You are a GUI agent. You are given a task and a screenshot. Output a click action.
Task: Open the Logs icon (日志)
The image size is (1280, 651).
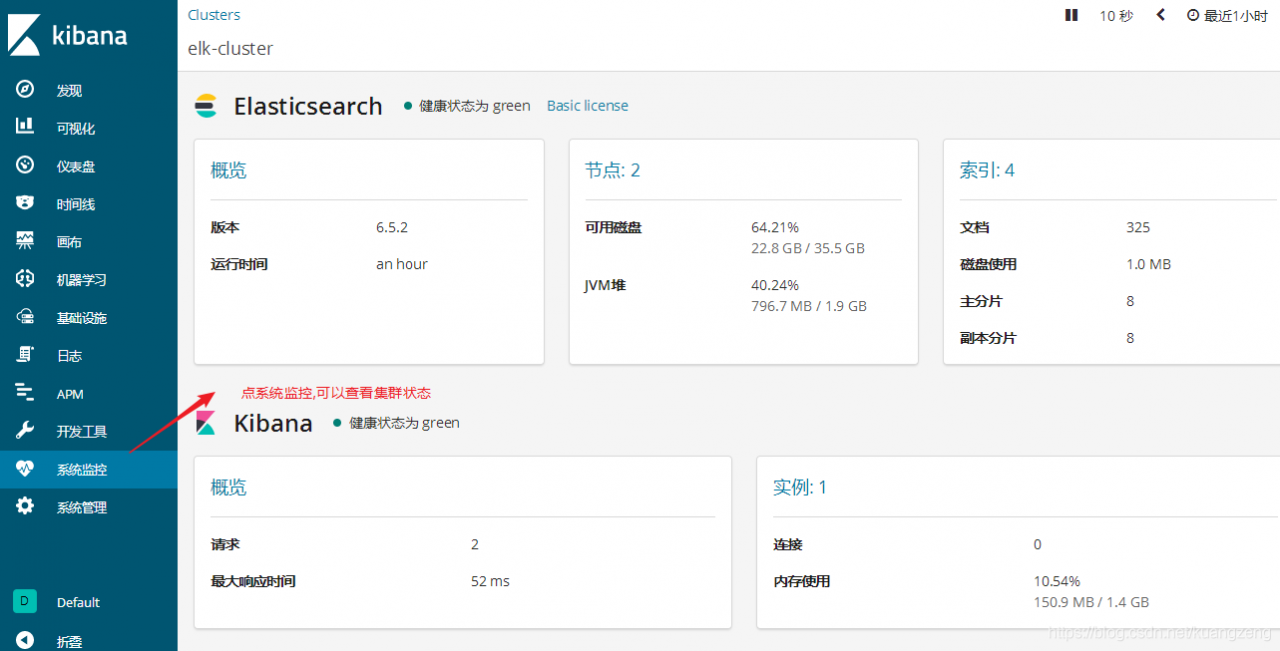(x=25, y=355)
